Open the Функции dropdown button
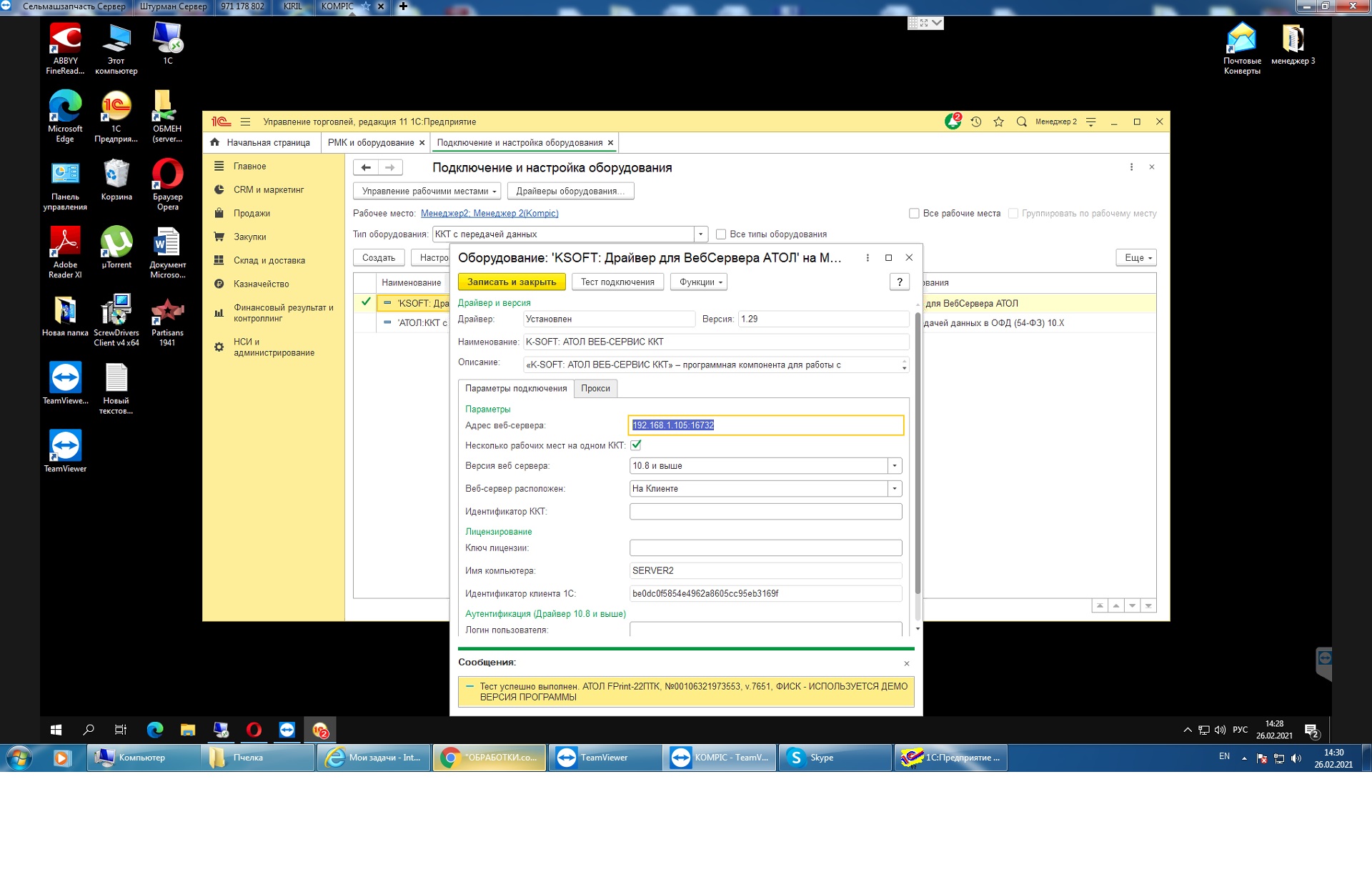1372x892 pixels. pos(700,282)
